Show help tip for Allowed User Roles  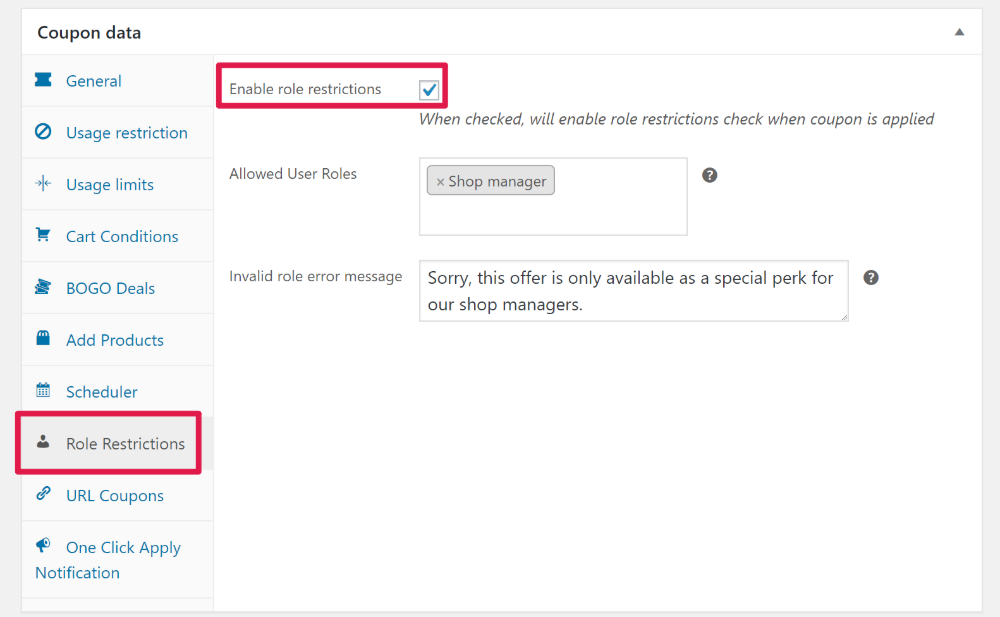[709, 175]
